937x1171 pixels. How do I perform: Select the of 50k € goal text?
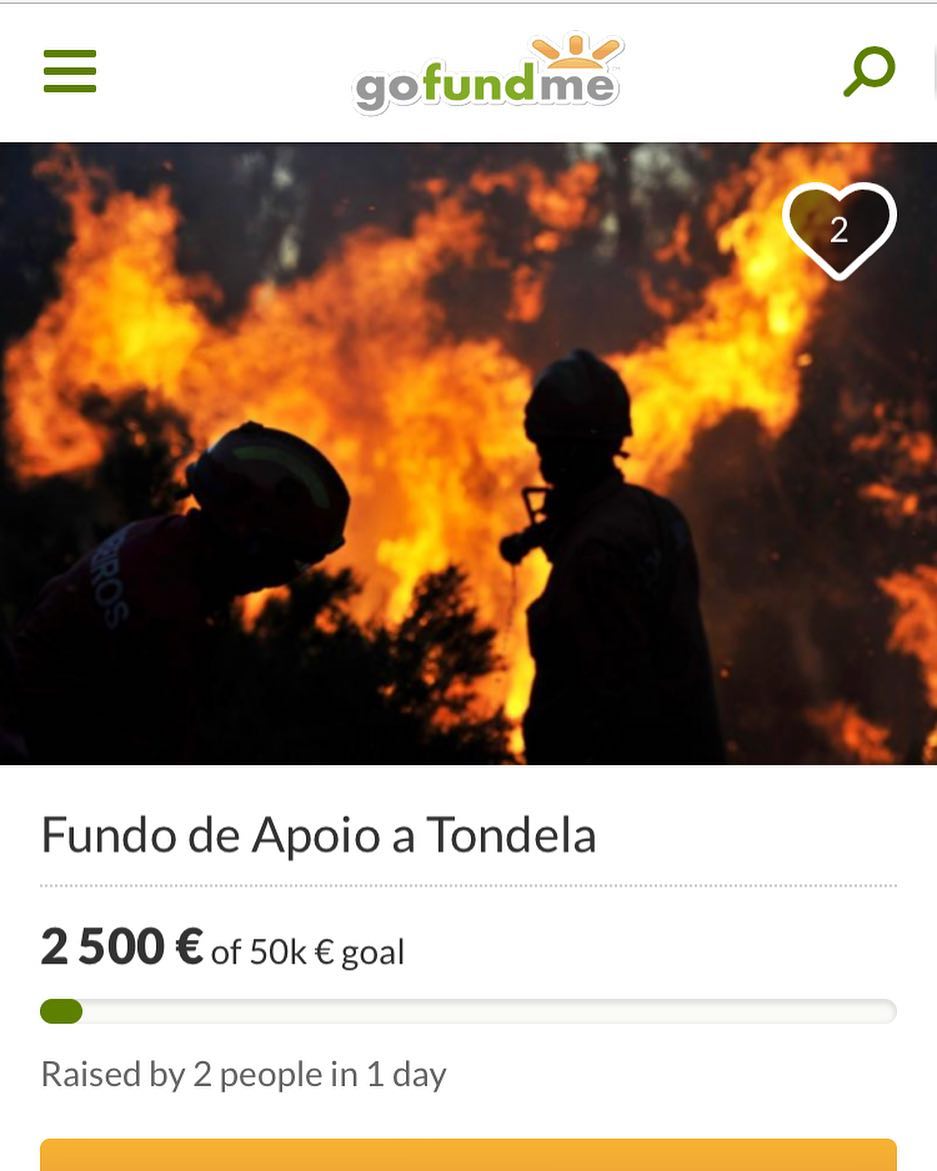308,952
